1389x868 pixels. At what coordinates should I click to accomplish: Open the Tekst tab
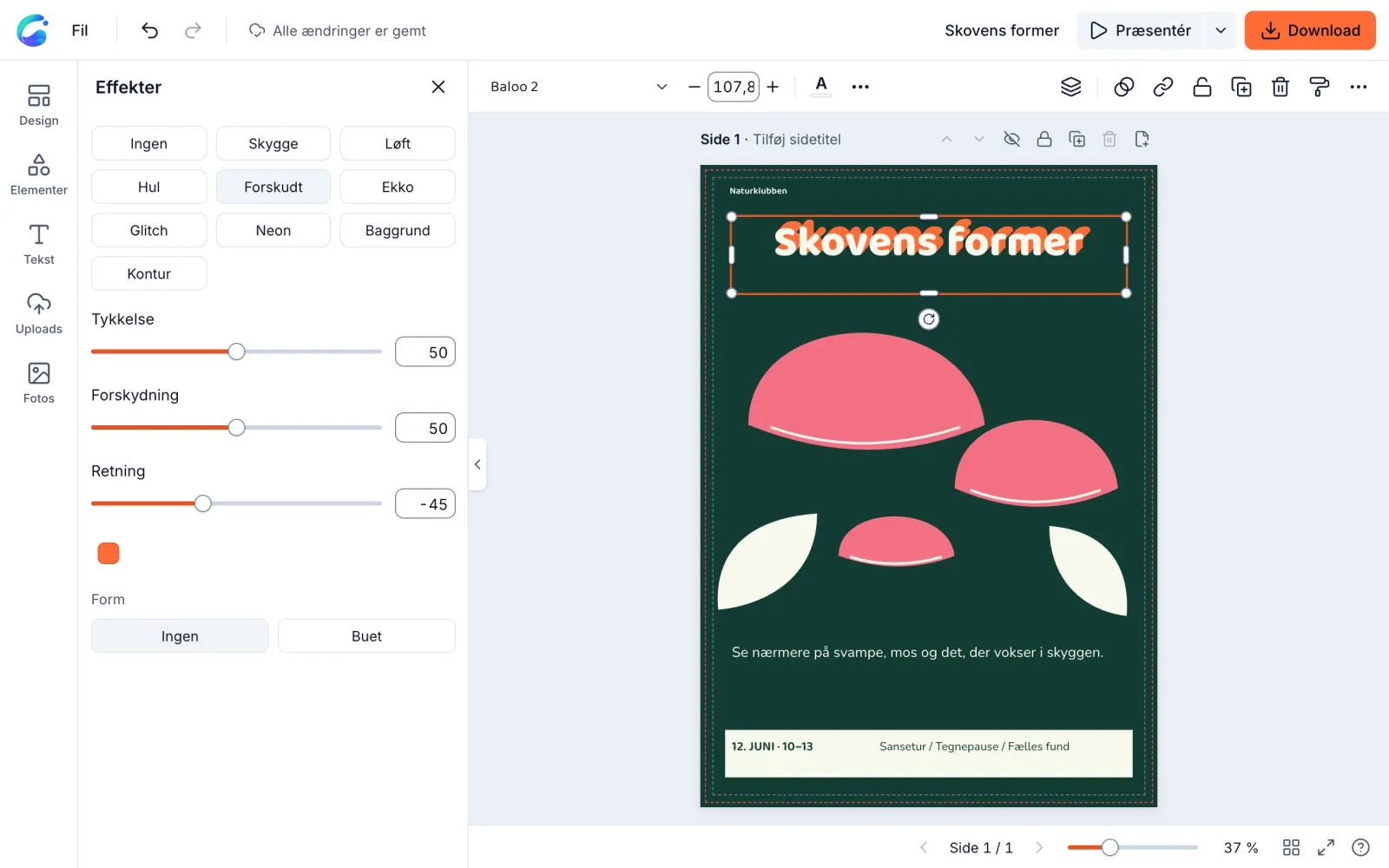pyautogui.click(x=39, y=244)
